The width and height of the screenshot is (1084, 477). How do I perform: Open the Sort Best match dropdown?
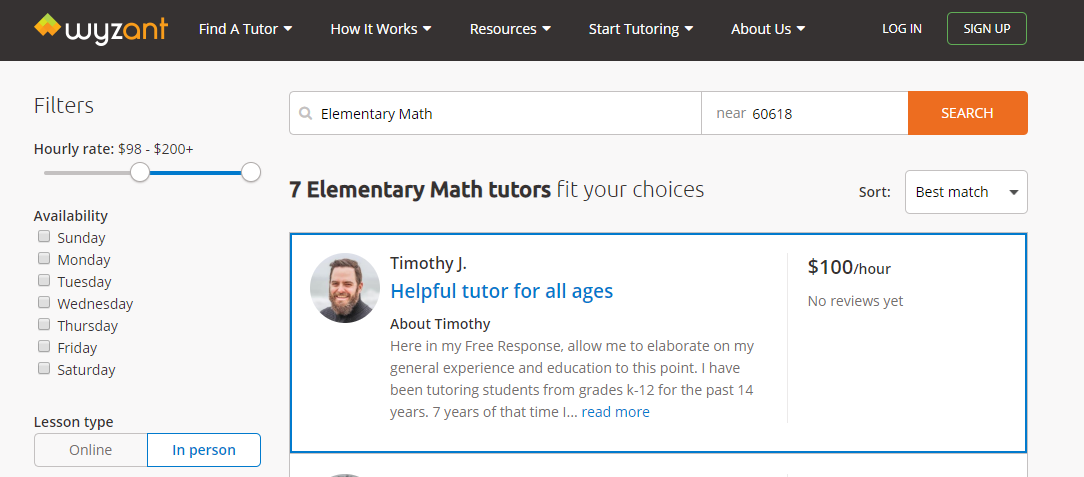(x=966, y=192)
